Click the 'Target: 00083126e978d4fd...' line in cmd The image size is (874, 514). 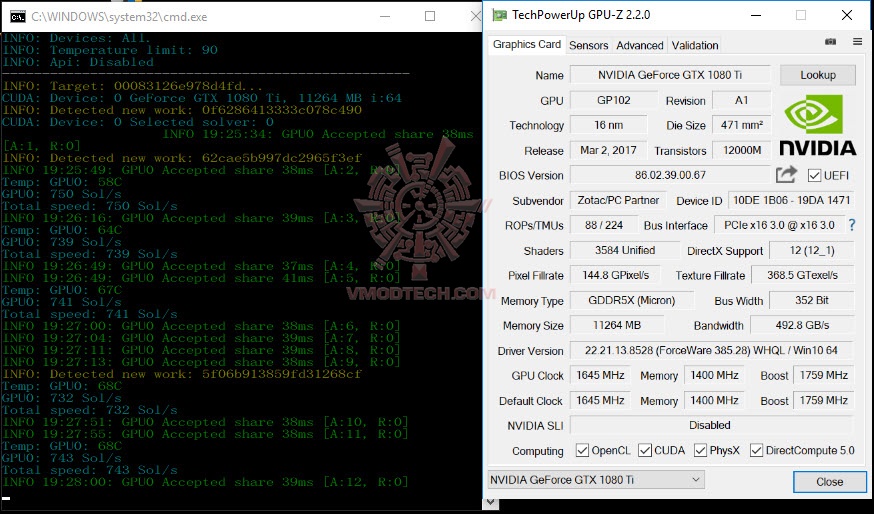[132, 86]
